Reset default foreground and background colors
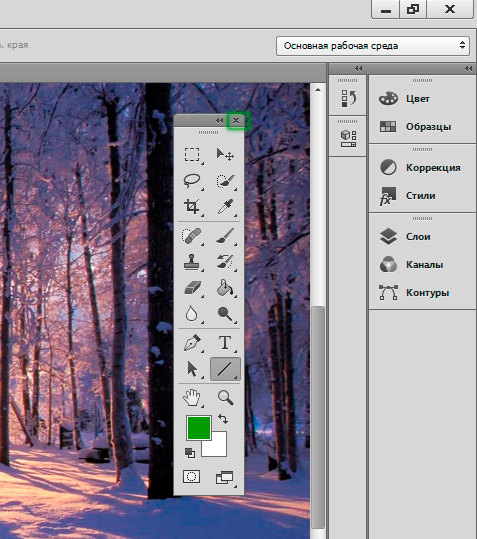The width and height of the screenshot is (477, 539). 190,453
